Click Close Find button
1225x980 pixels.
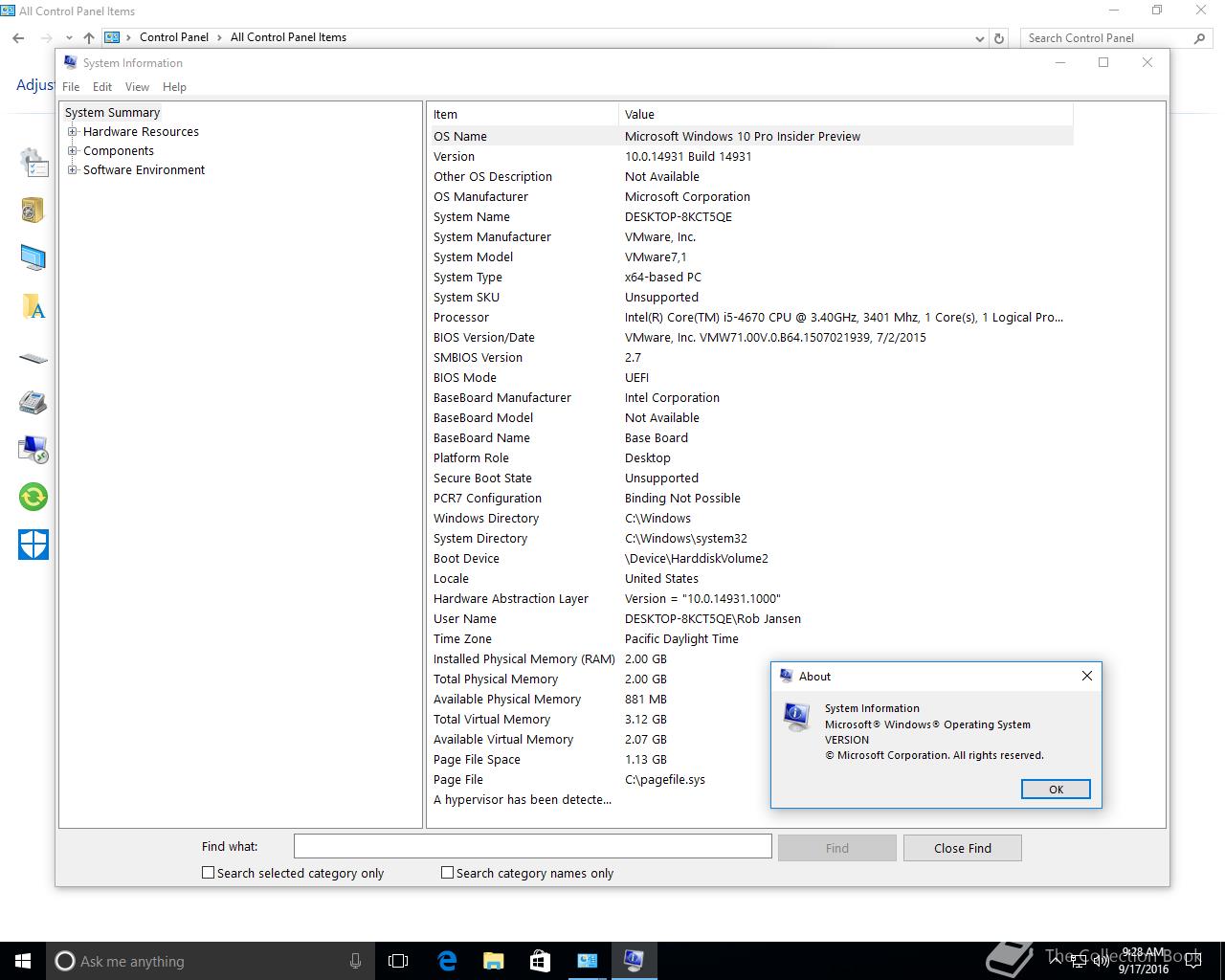(x=963, y=848)
